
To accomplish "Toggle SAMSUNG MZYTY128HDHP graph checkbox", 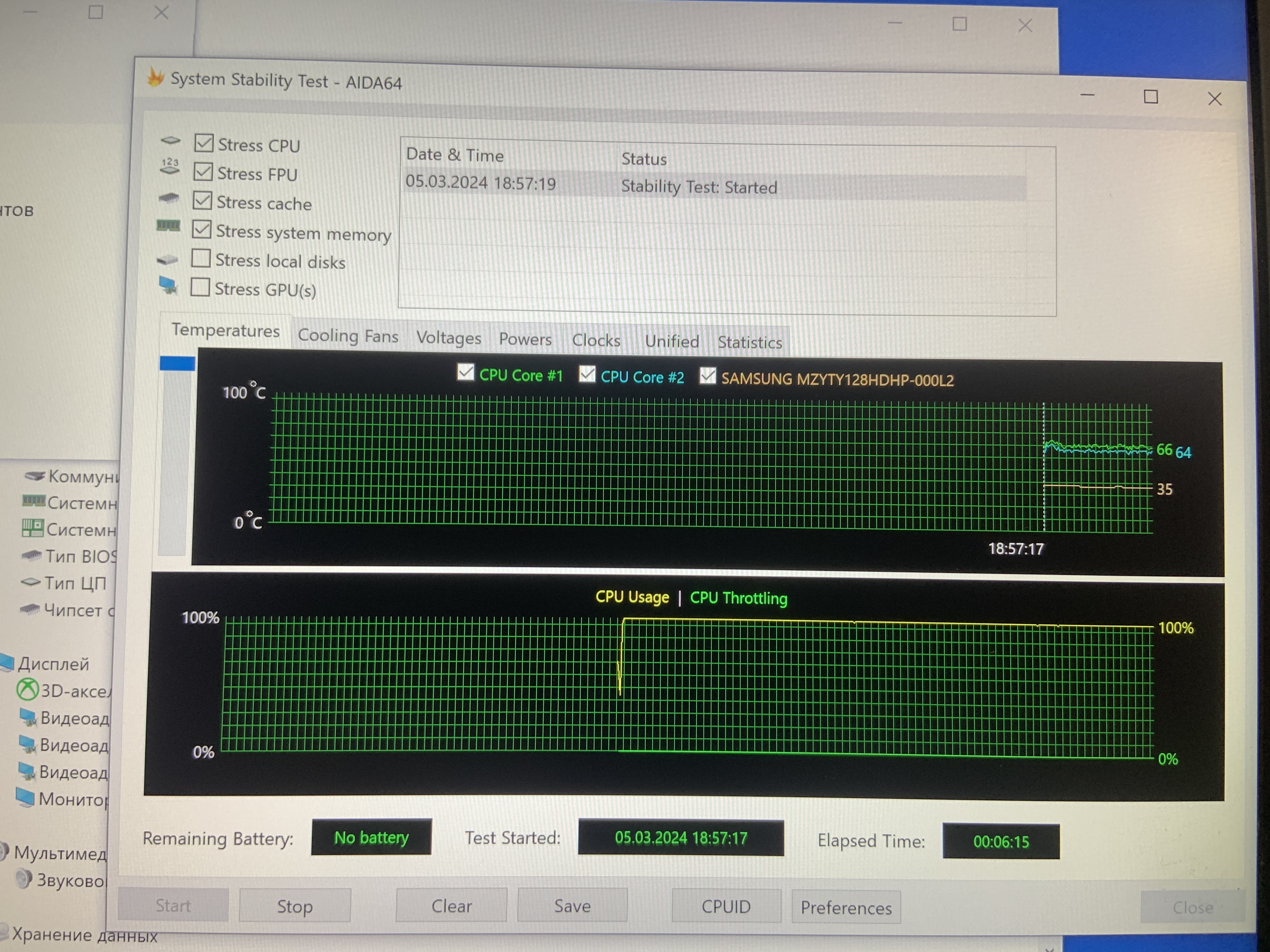I will [708, 376].
